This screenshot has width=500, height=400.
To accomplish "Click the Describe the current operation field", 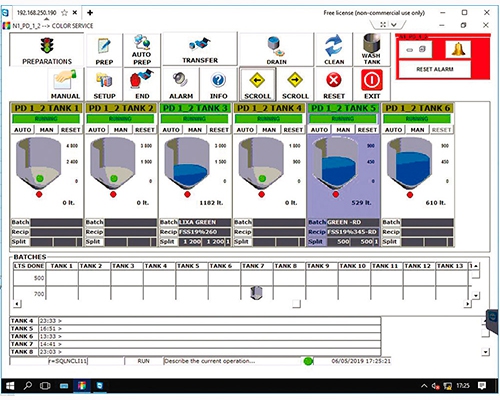I will [x=232, y=361].
